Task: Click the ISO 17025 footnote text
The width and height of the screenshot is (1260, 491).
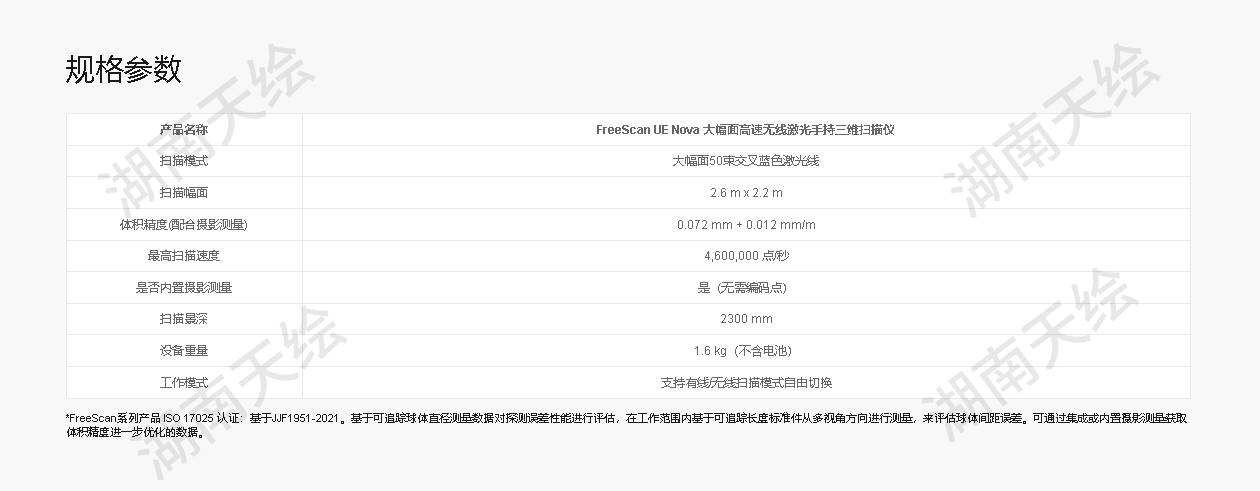Action: click(x=628, y=425)
